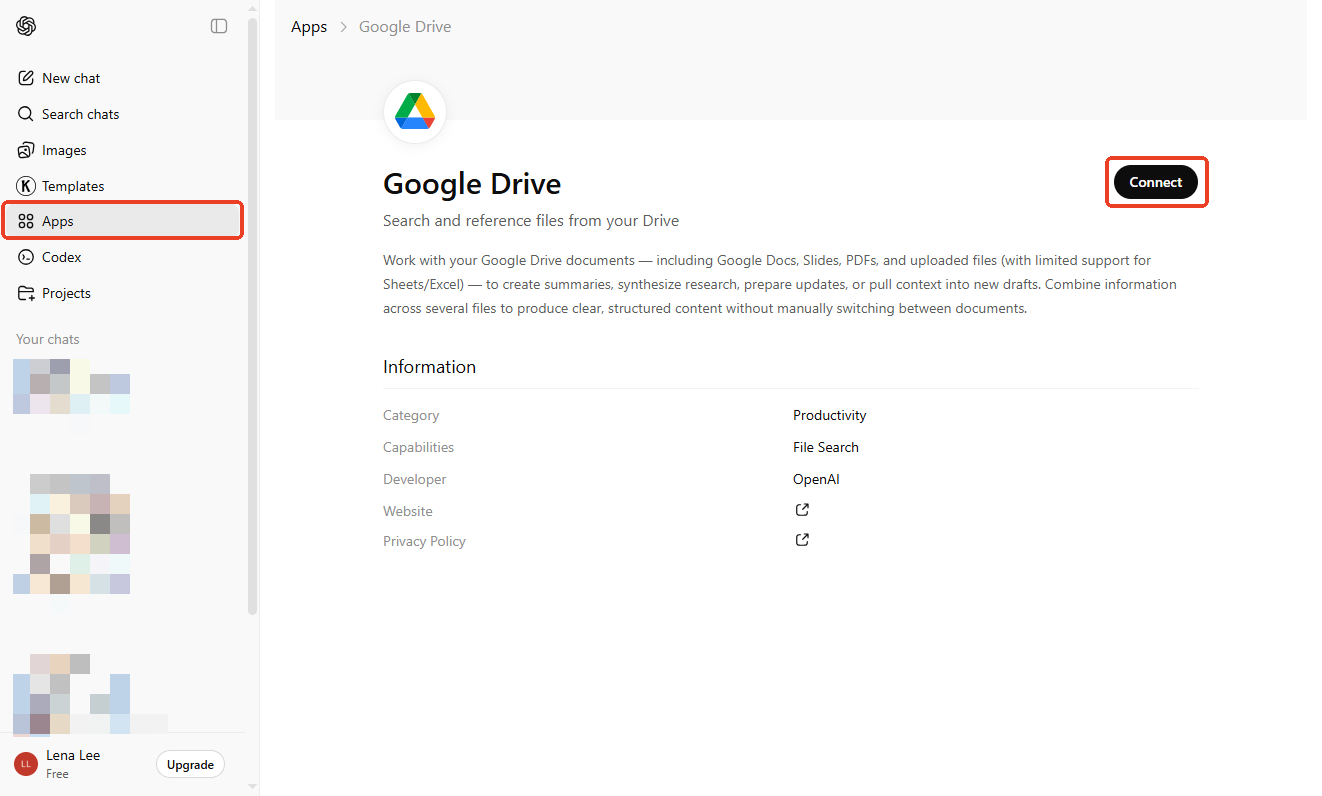
Task: Open Codex from the sidebar
Action: pos(61,256)
